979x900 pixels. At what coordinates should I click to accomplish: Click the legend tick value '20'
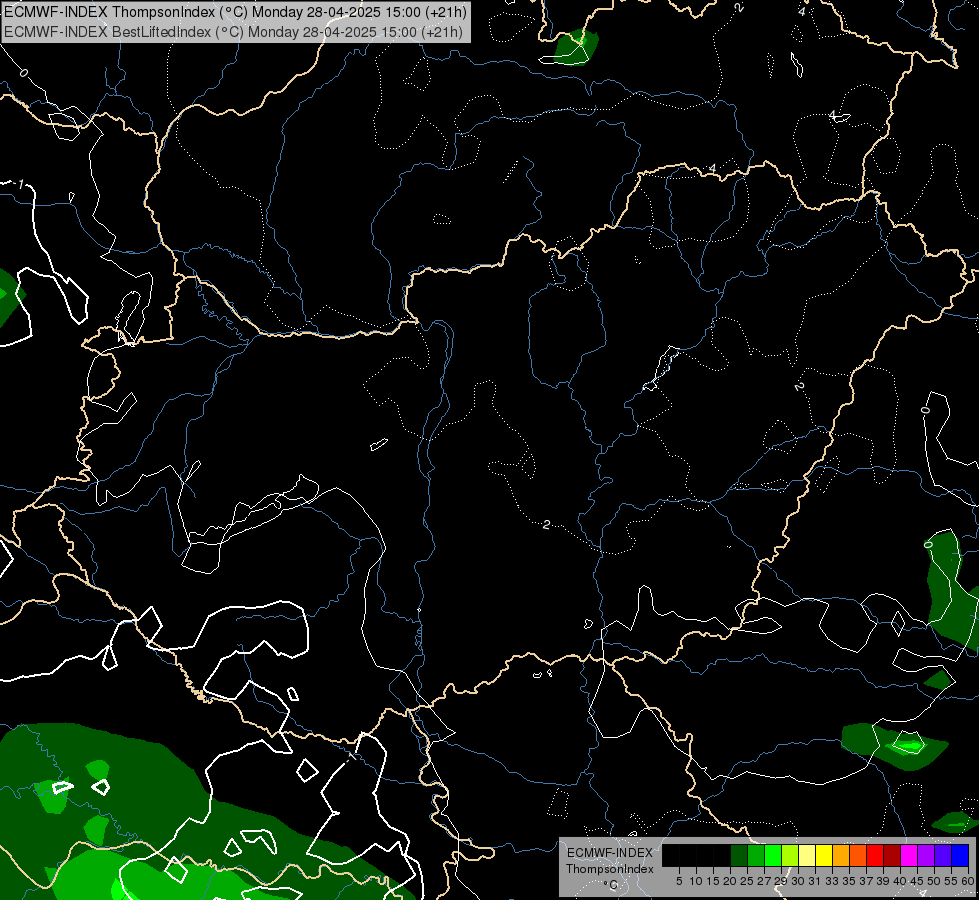tap(729, 881)
